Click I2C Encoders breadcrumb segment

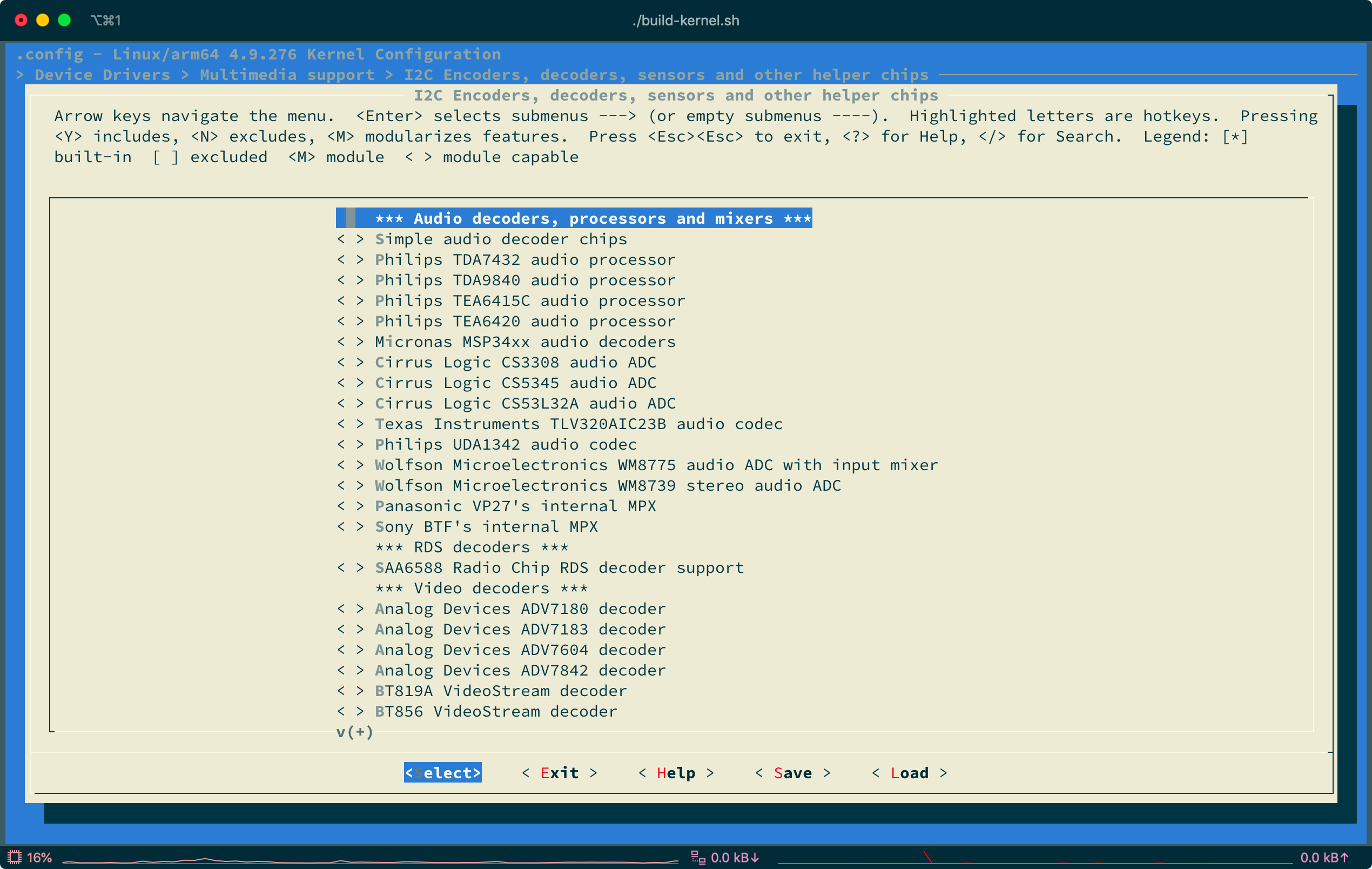click(665, 75)
